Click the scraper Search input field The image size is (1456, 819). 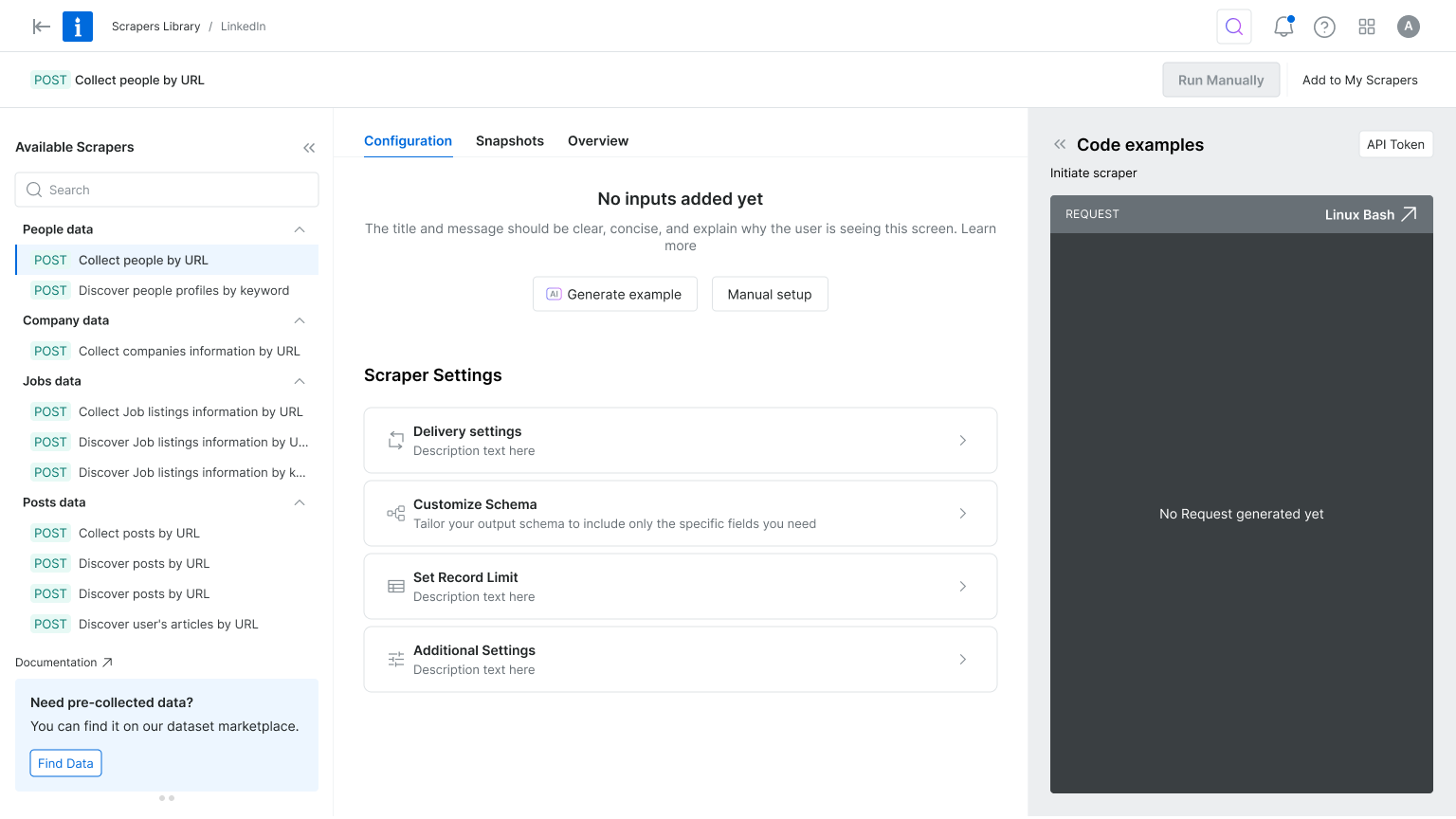coord(167,190)
